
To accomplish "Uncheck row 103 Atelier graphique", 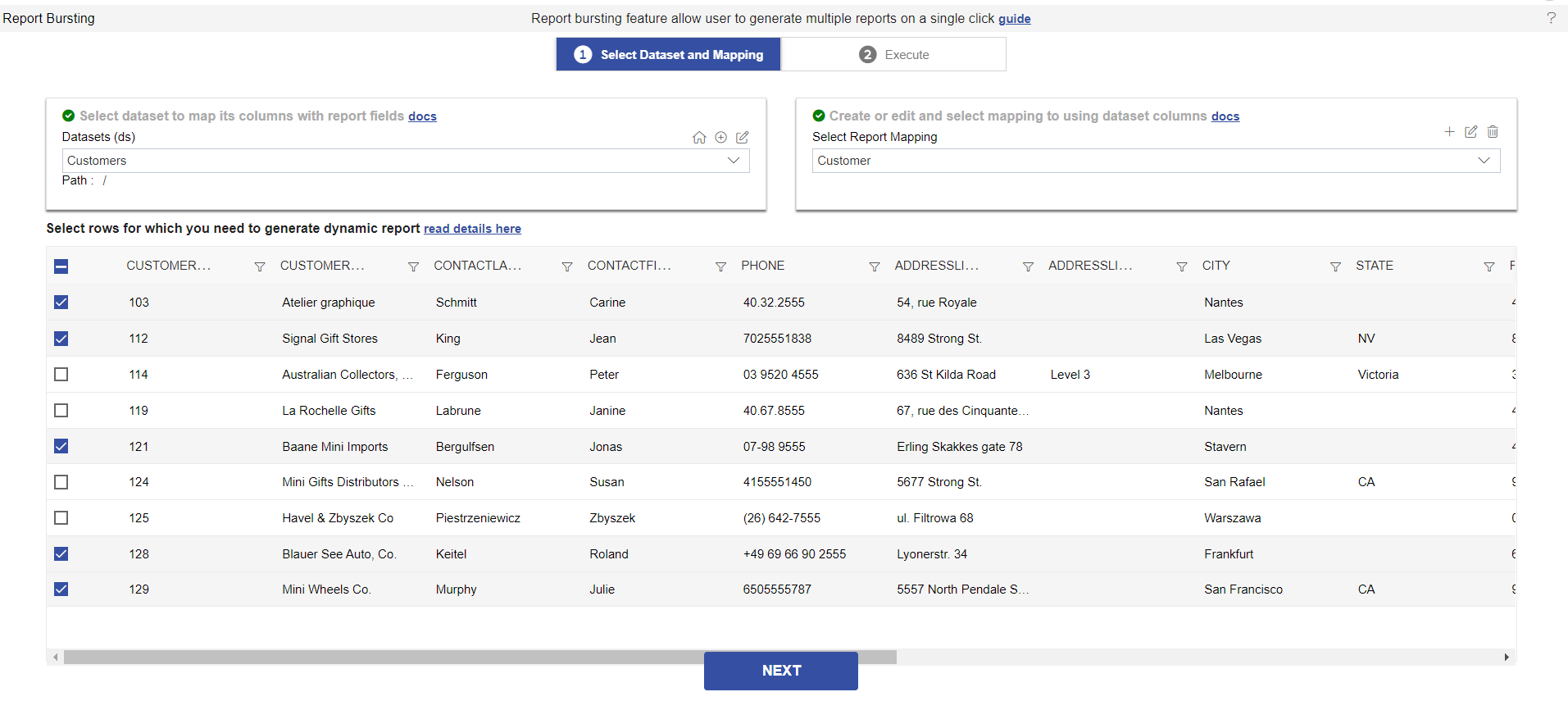I will pos(61,303).
